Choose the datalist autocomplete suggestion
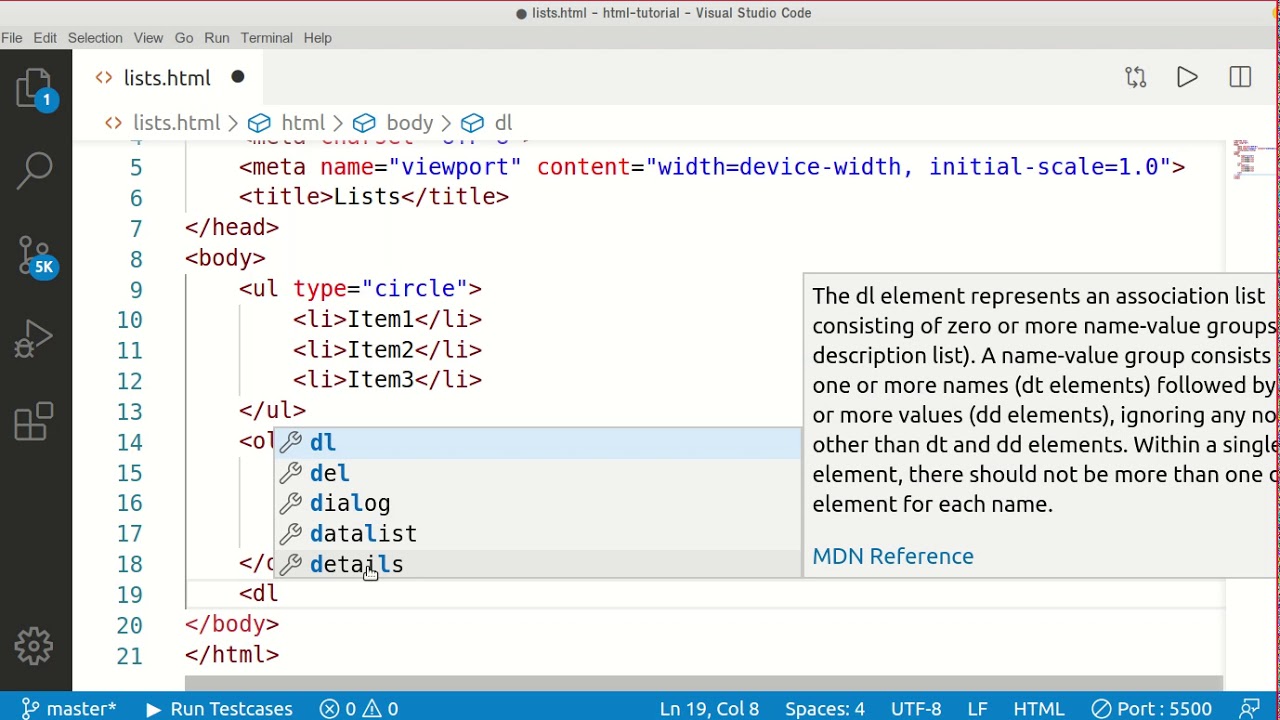This screenshot has height=720, width=1280. coord(538,534)
